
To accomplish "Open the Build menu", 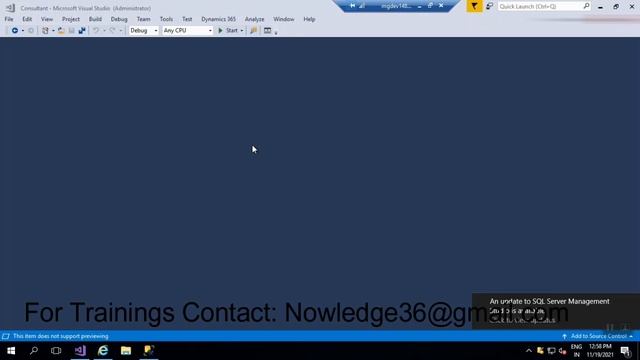I will [95, 19].
